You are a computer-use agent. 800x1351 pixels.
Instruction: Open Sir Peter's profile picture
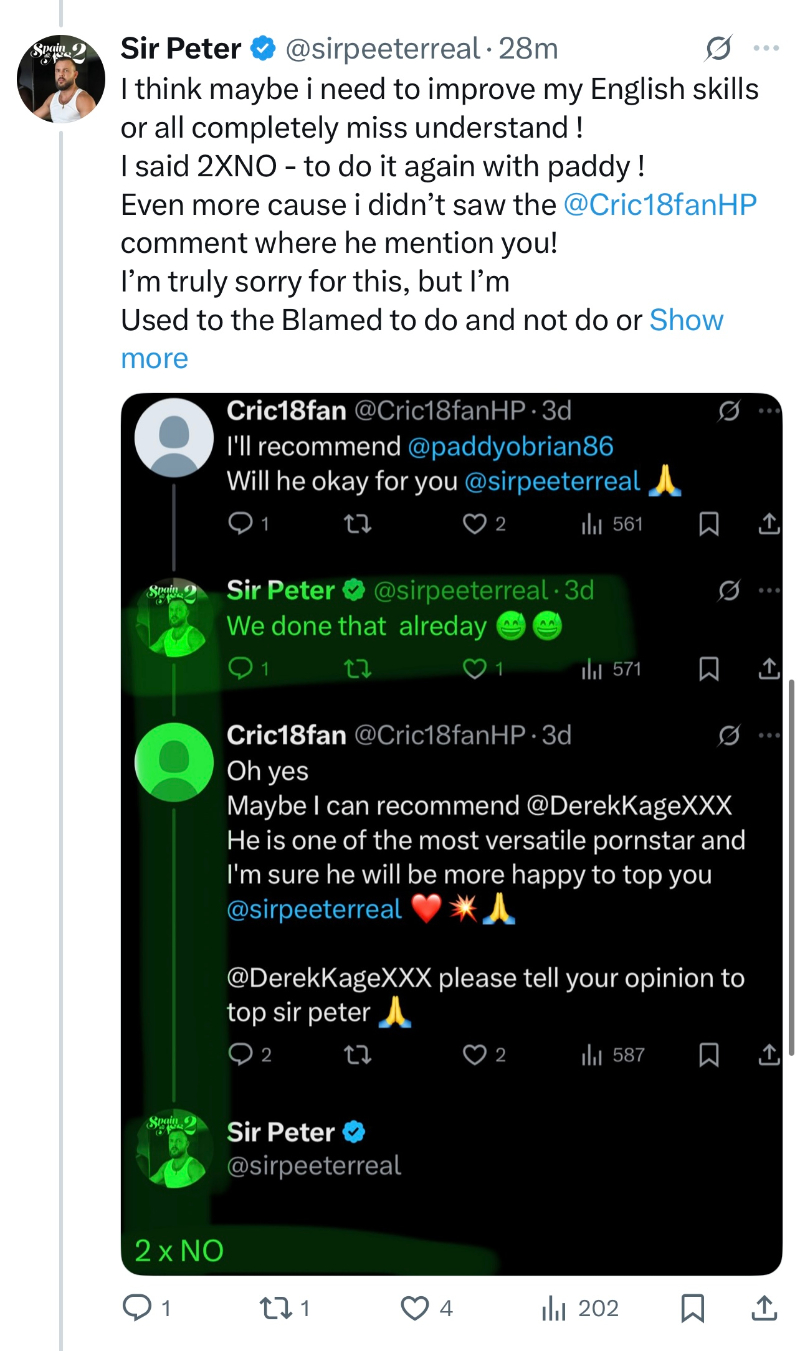pyautogui.click(x=61, y=80)
